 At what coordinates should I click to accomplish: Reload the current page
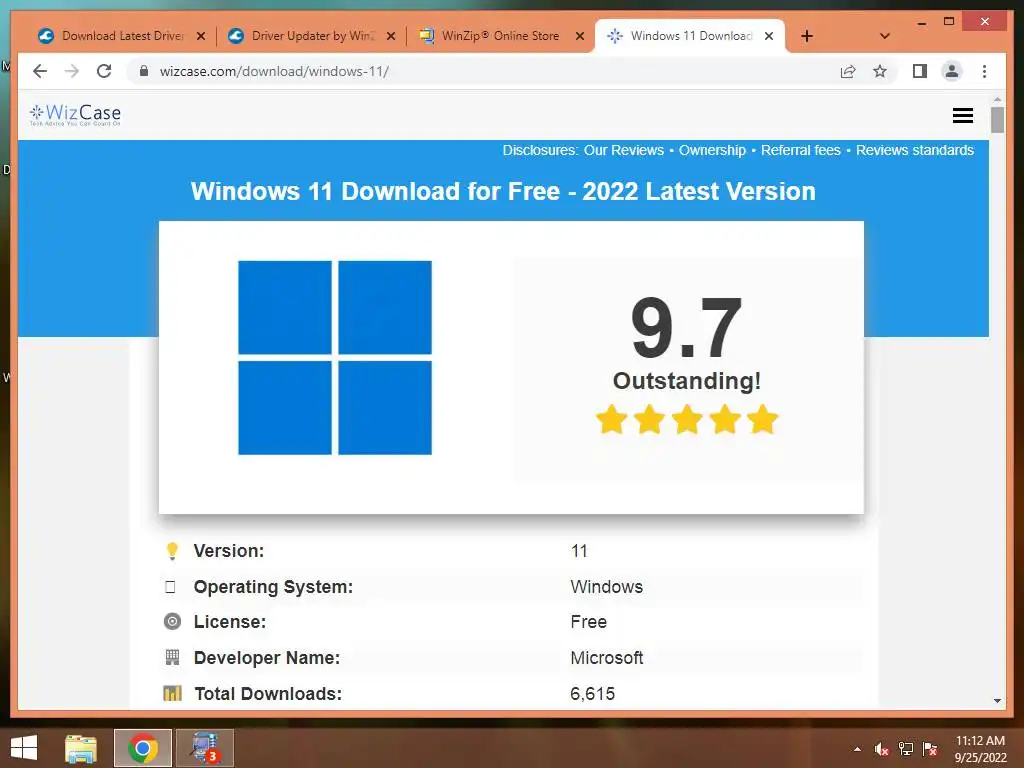(x=104, y=71)
